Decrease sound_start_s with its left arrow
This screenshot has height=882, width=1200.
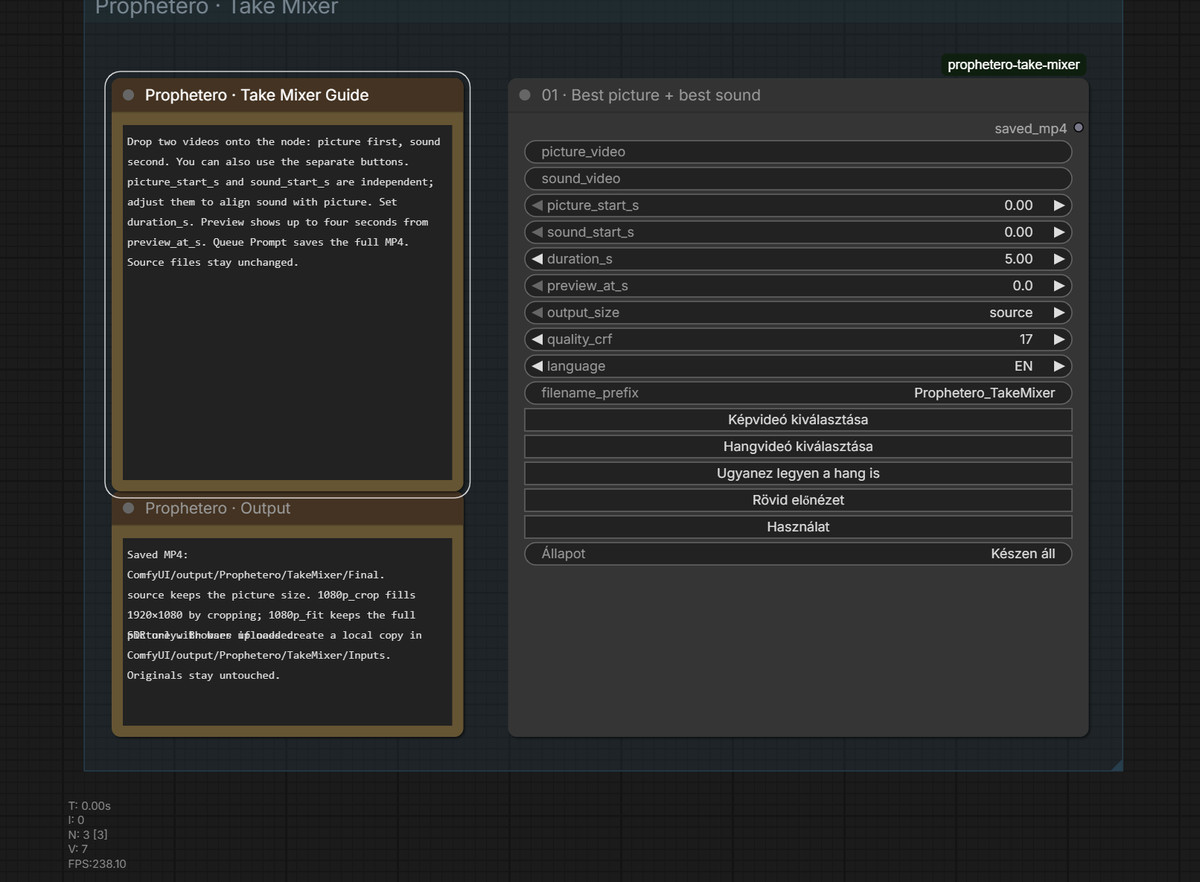click(537, 232)
